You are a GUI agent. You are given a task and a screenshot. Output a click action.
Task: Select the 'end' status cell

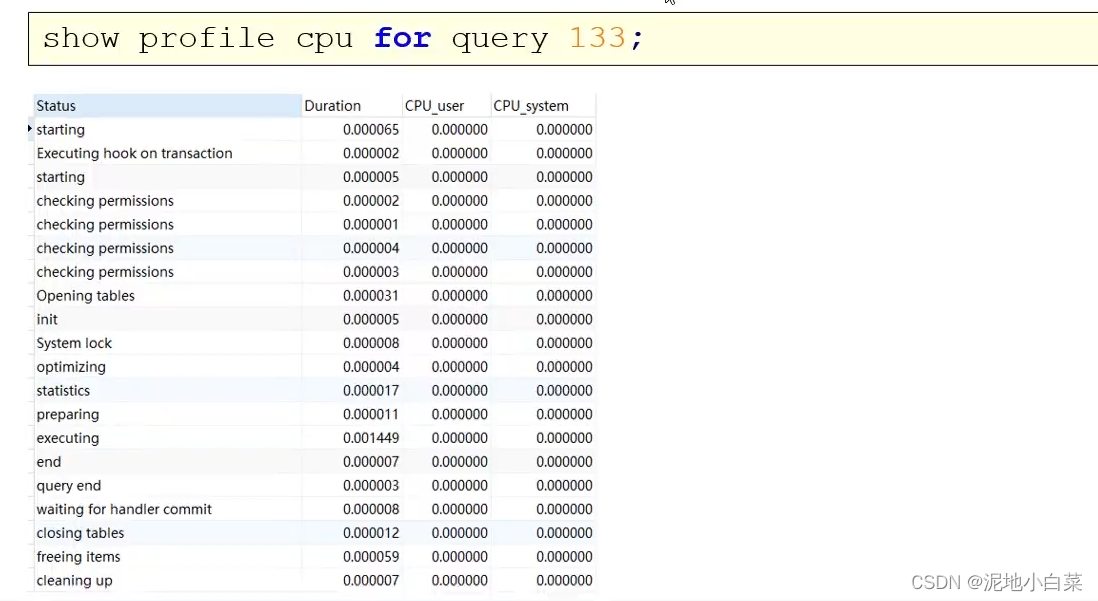point(167,462)
